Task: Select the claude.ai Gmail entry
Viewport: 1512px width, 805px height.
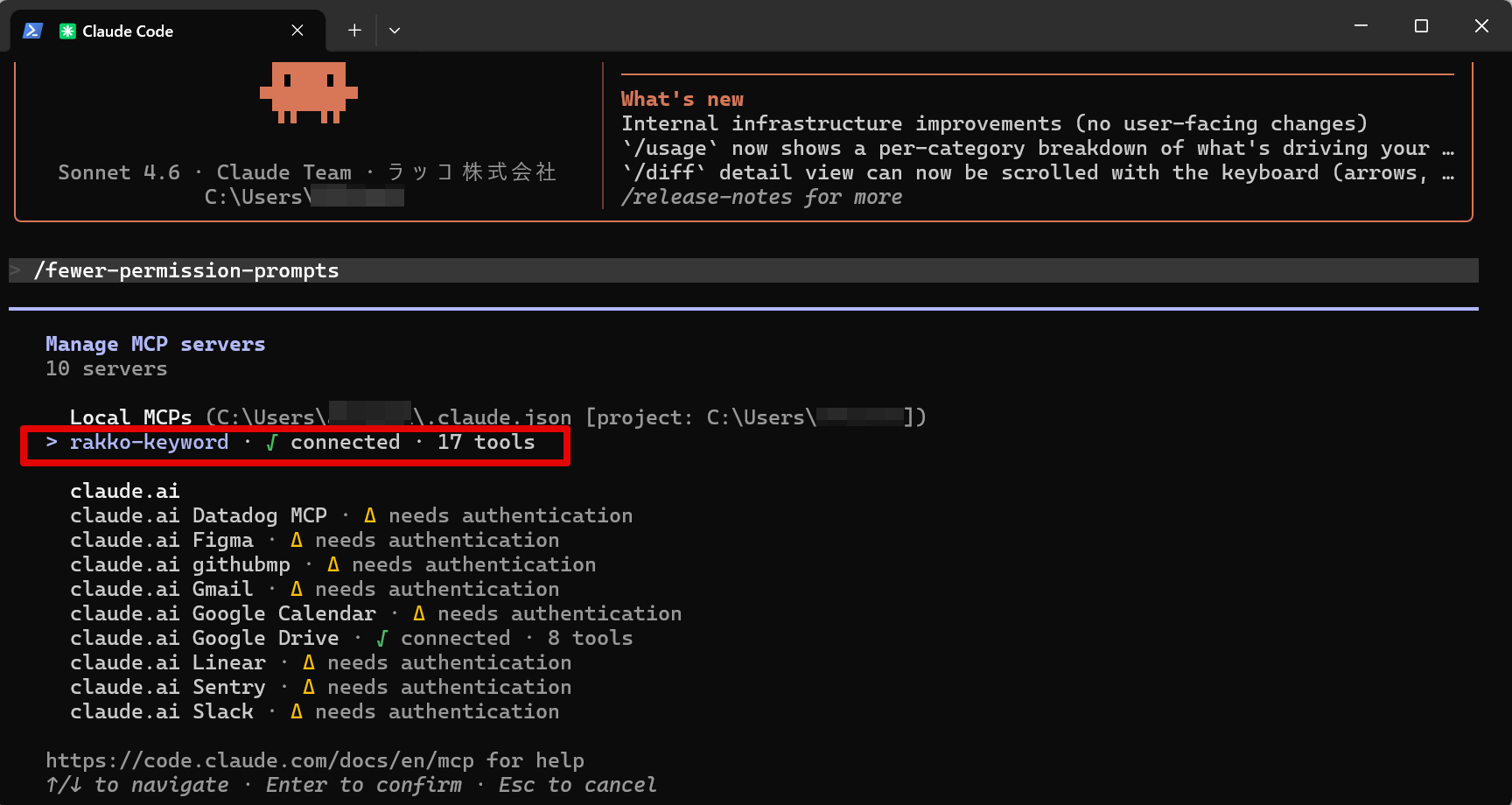Action: tap(314, 589)
